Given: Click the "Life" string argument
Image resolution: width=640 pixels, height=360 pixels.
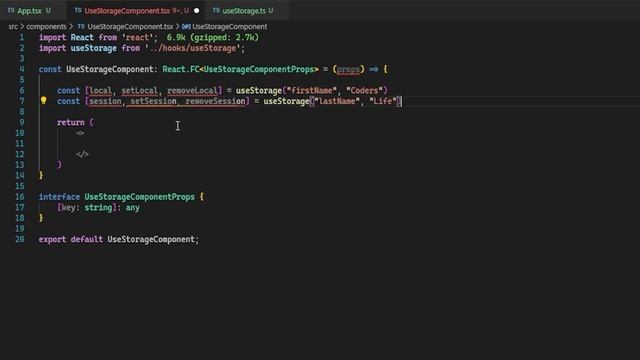Looking at the screenshot, I should [x=383, y=101].
